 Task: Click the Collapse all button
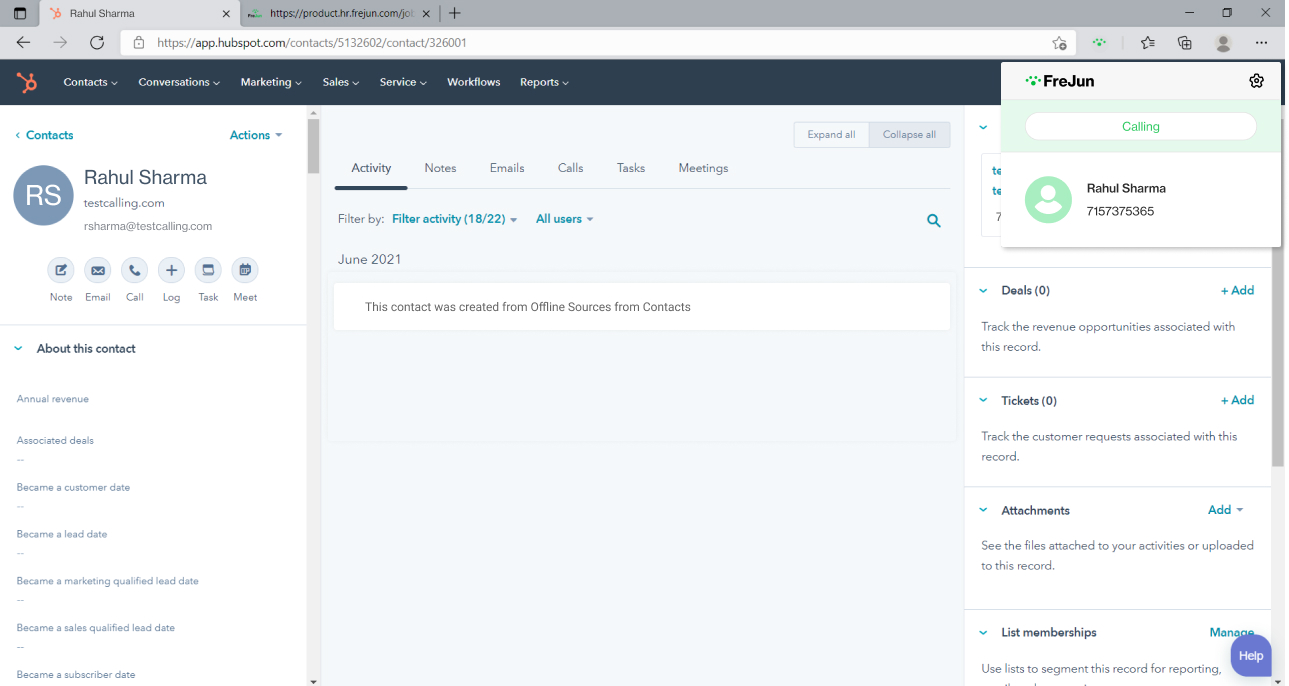tap(909, 135)
